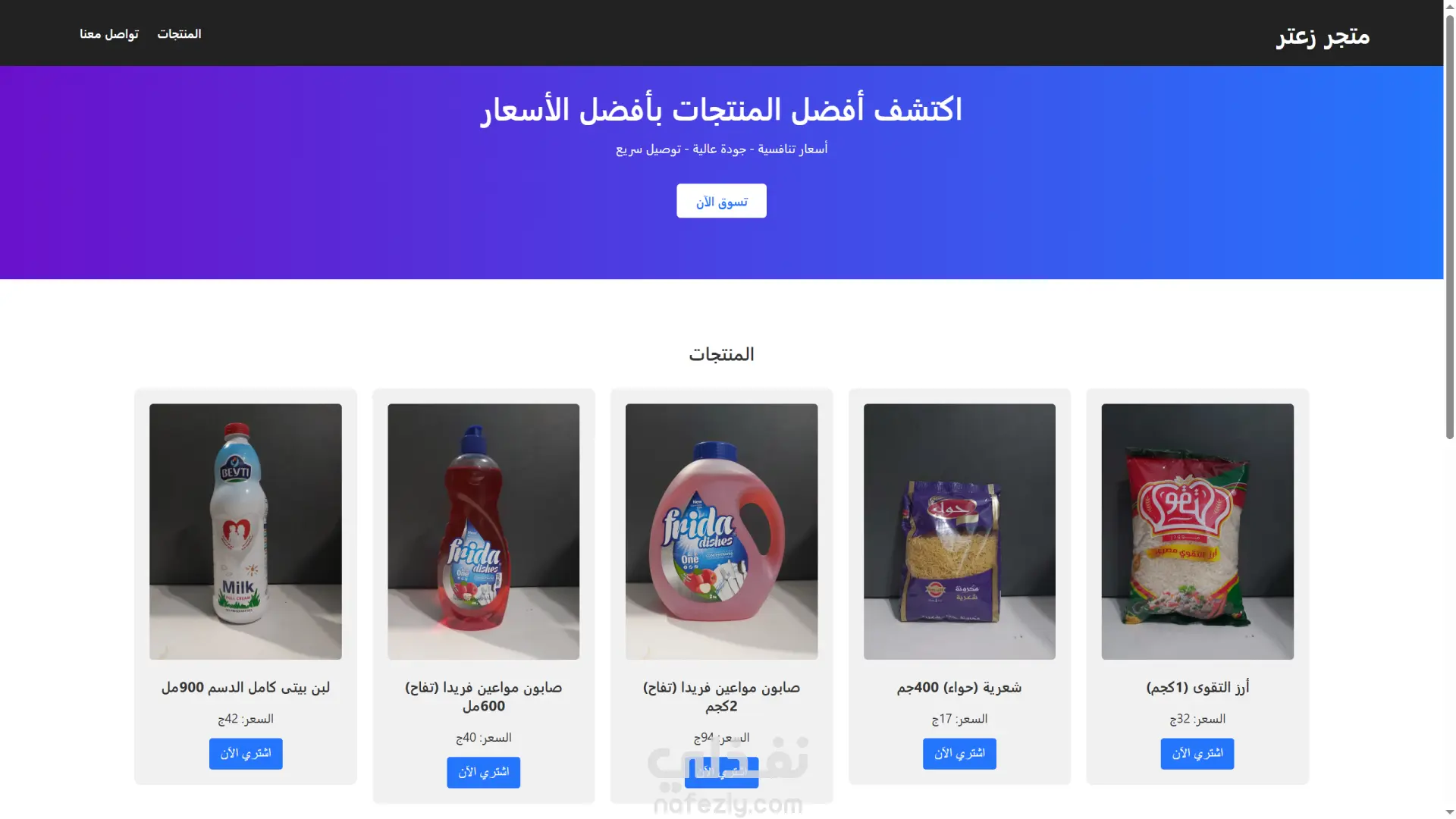1456x819 pixels.
Task: Click the متجر زعتر store logo
Action: (1323, 36)
